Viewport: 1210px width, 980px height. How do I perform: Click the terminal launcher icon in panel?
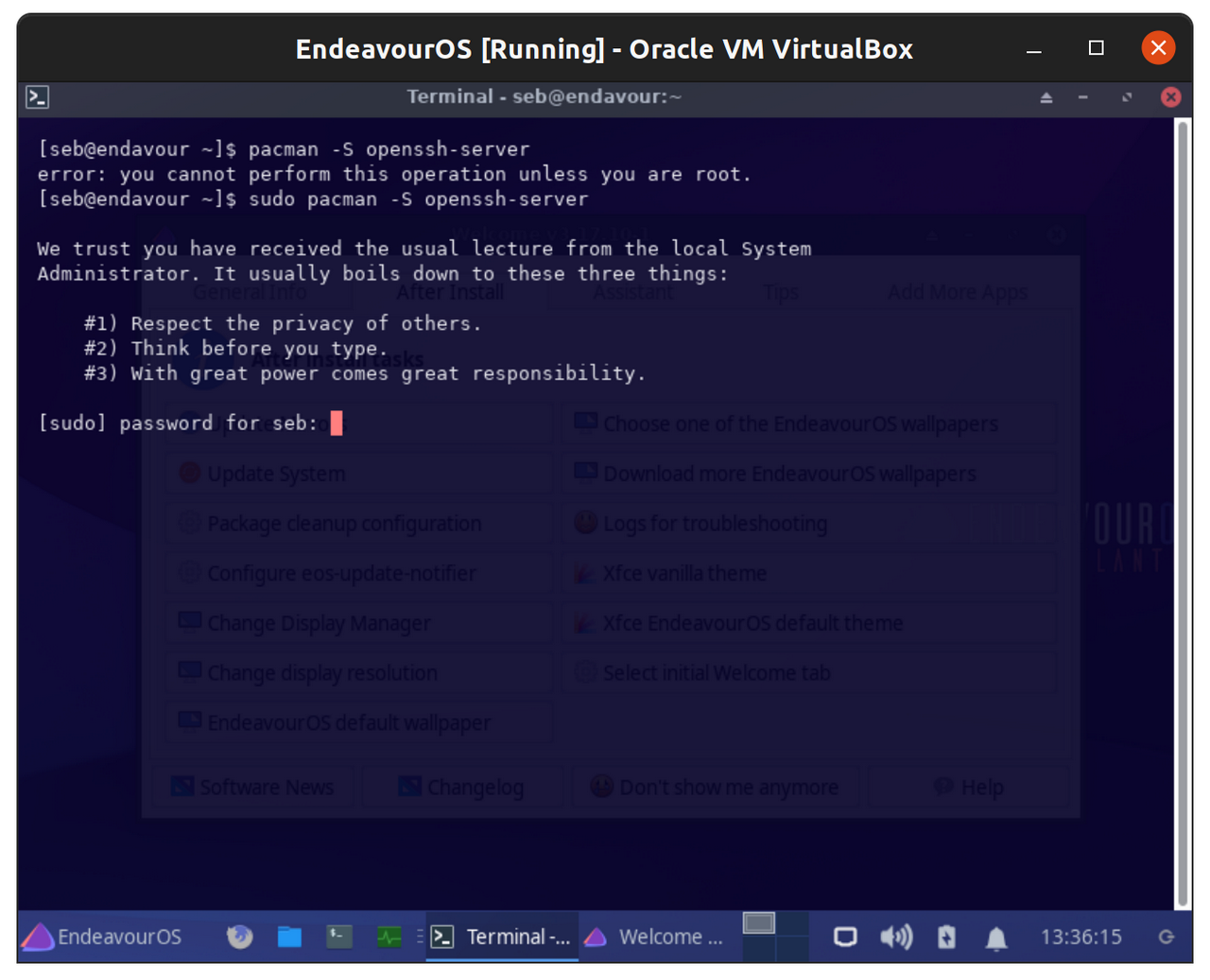(339, 937)
